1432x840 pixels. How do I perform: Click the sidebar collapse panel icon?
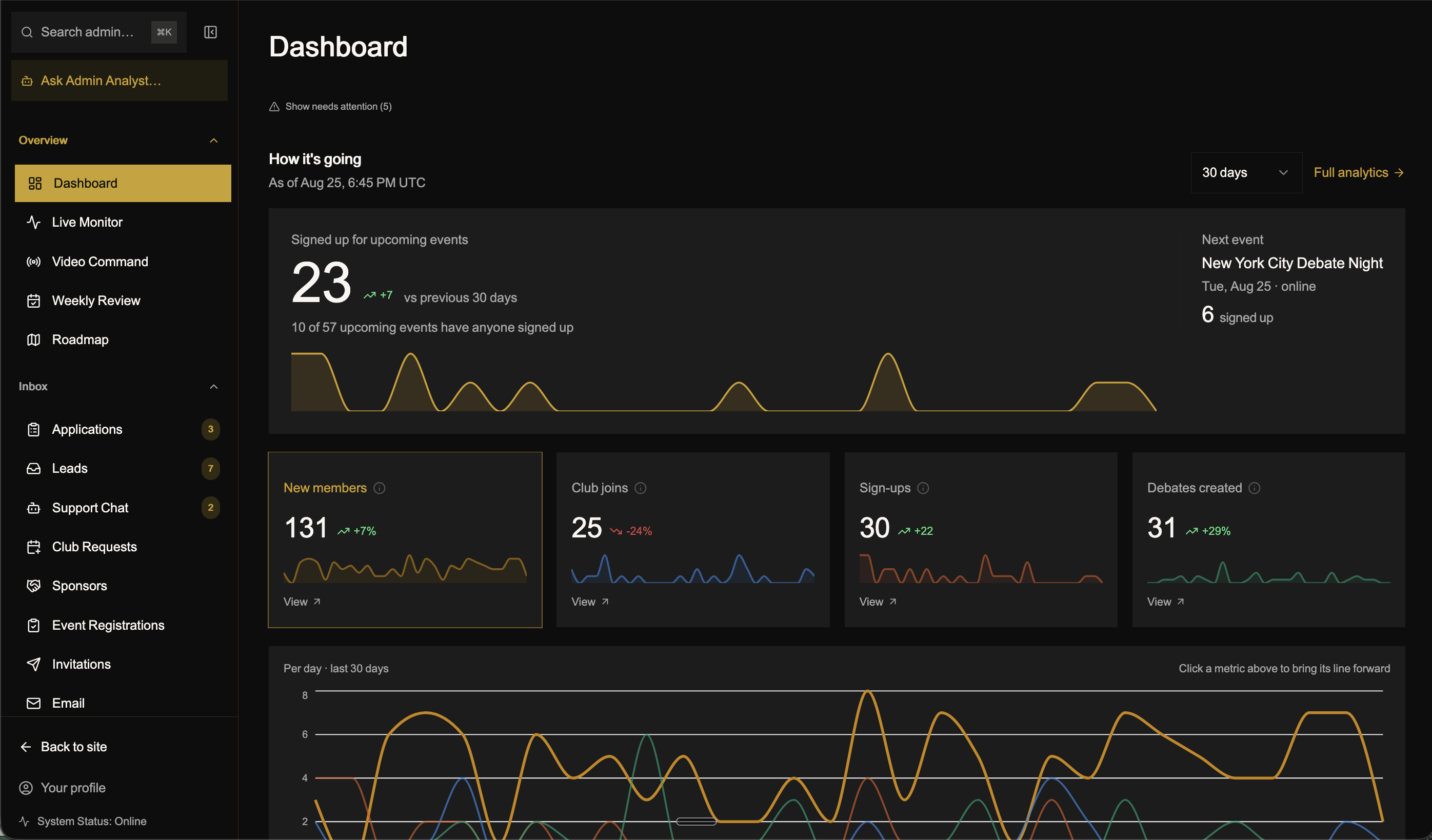[210, 32]
